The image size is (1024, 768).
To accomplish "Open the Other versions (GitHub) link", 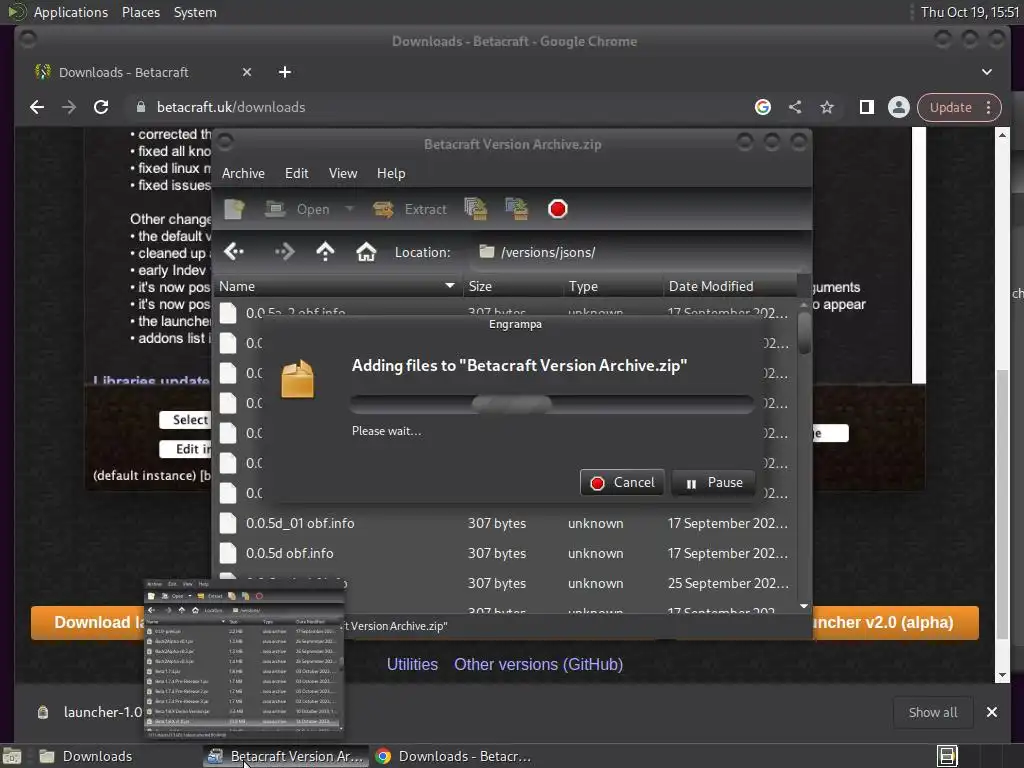I will 538,664.
